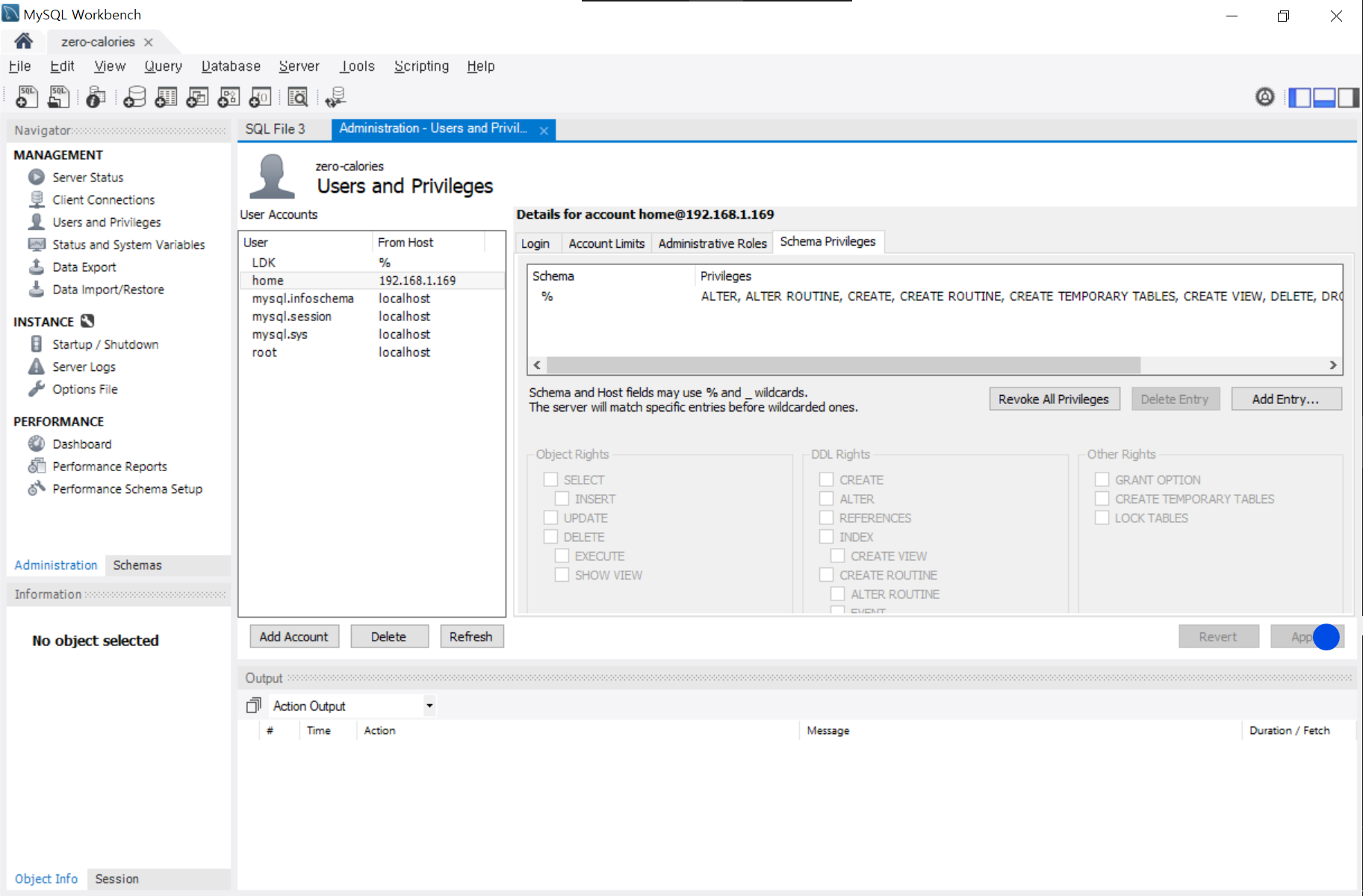This screenshot has width=1363, height=896.
Task: Toggle the left sidebar panel icon
Action: click(1300, 97)
